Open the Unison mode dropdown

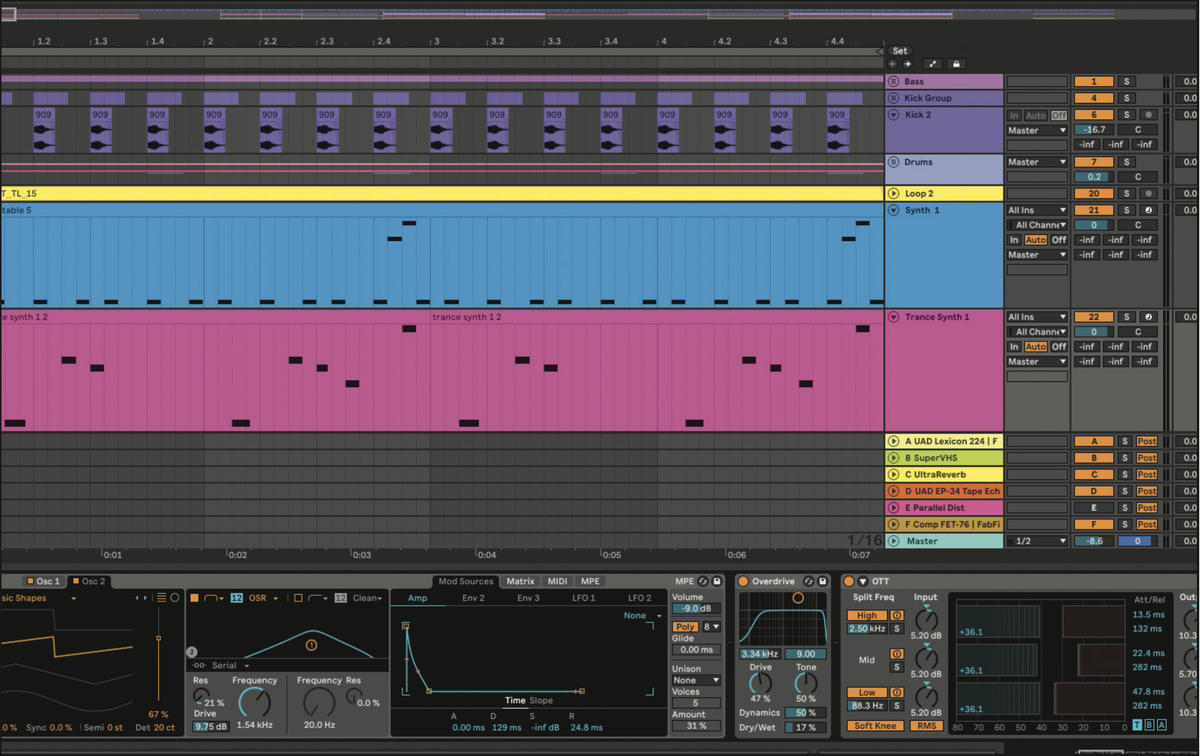[694, 680]
